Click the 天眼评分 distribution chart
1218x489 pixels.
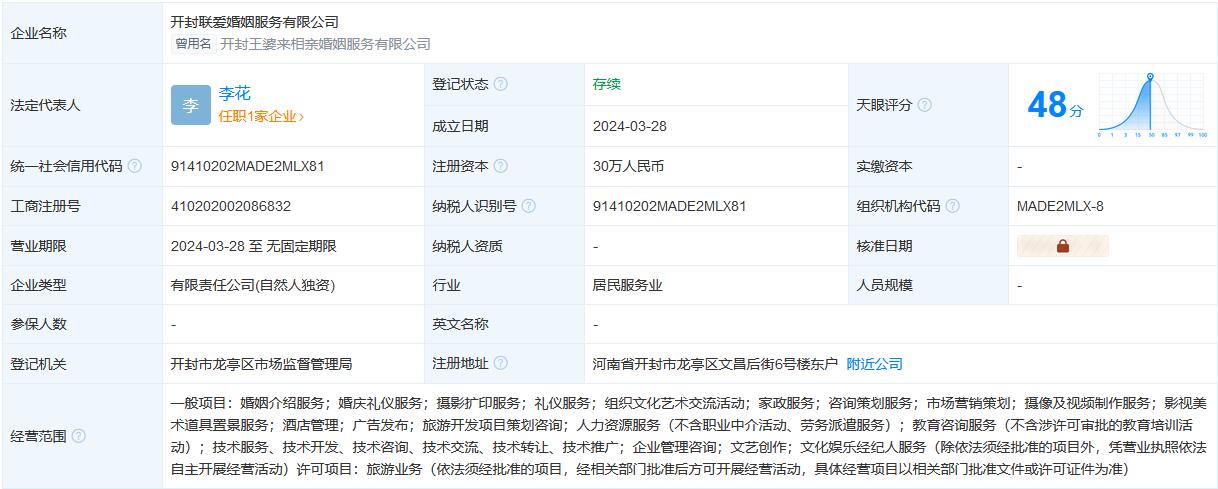[1152, 105]
